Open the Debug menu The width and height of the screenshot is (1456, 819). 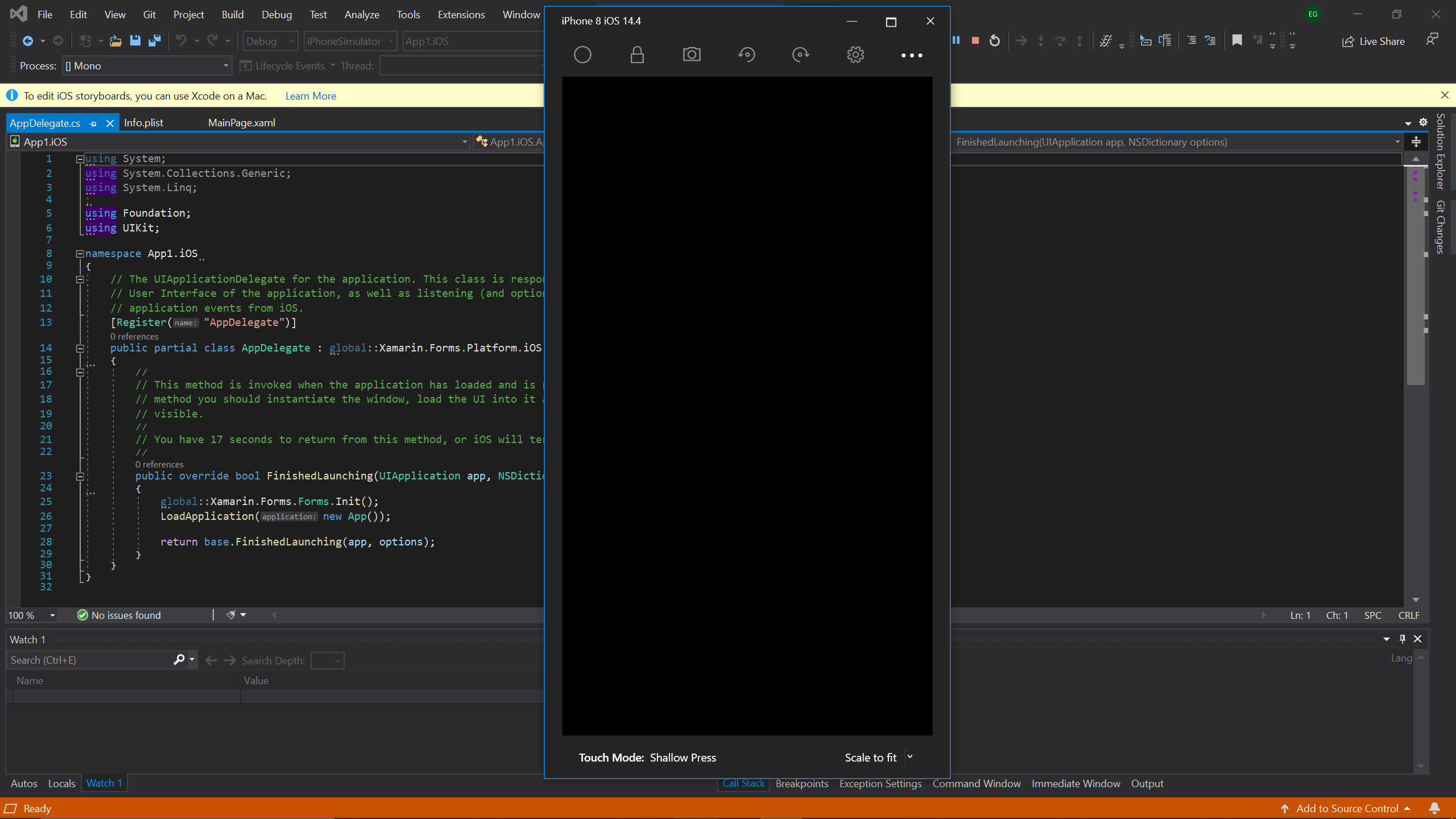pos(277,14)
